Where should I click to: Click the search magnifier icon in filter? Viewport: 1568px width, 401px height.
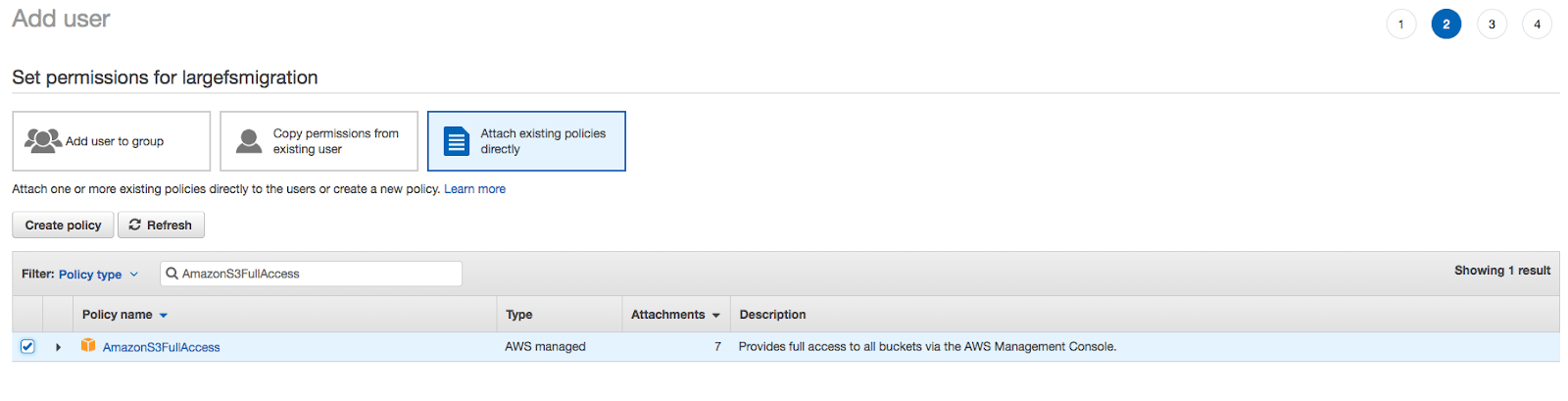172,274
